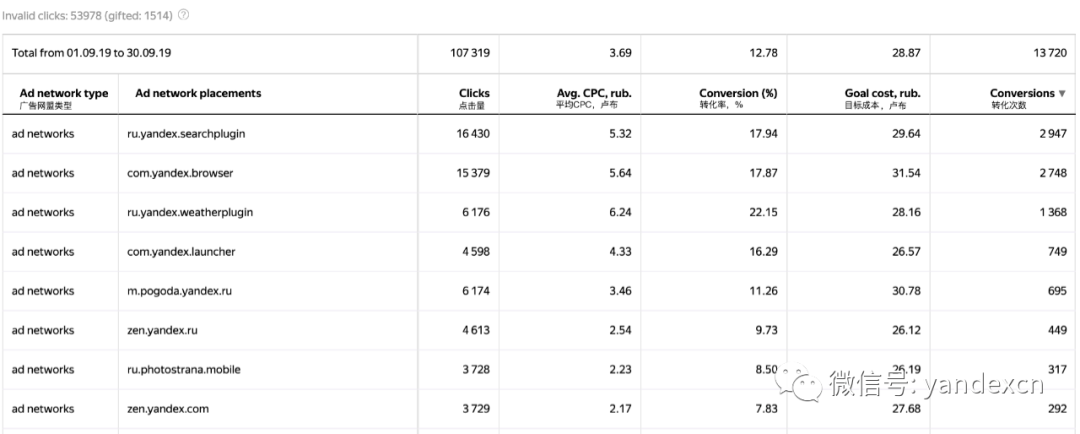Click com.yandex.launcher placement
This screenshot has width=1080, height=434.
coord(182,251)
